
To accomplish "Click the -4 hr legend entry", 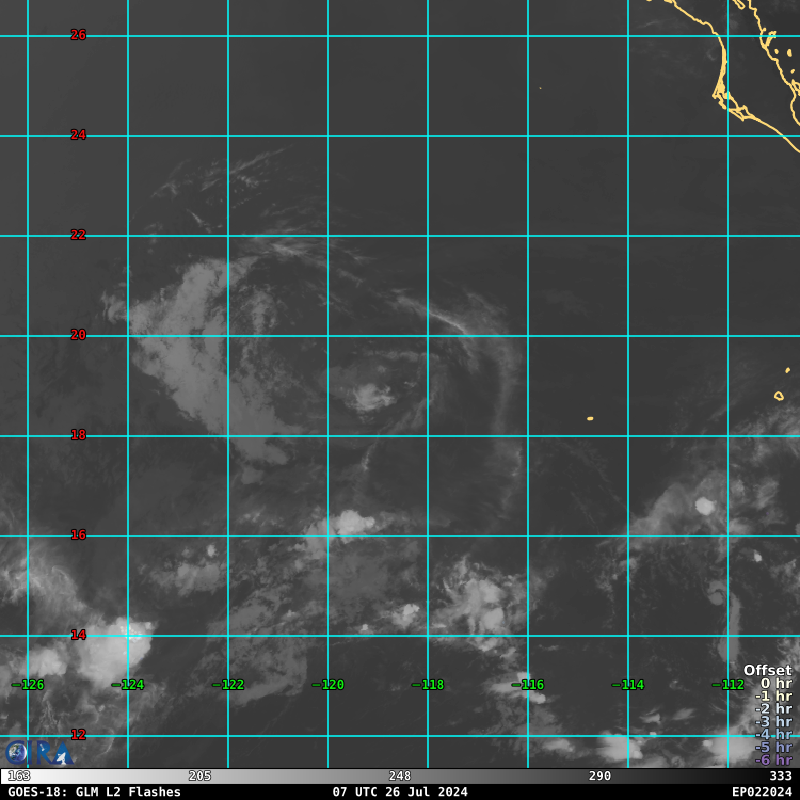I will point(773,734).
